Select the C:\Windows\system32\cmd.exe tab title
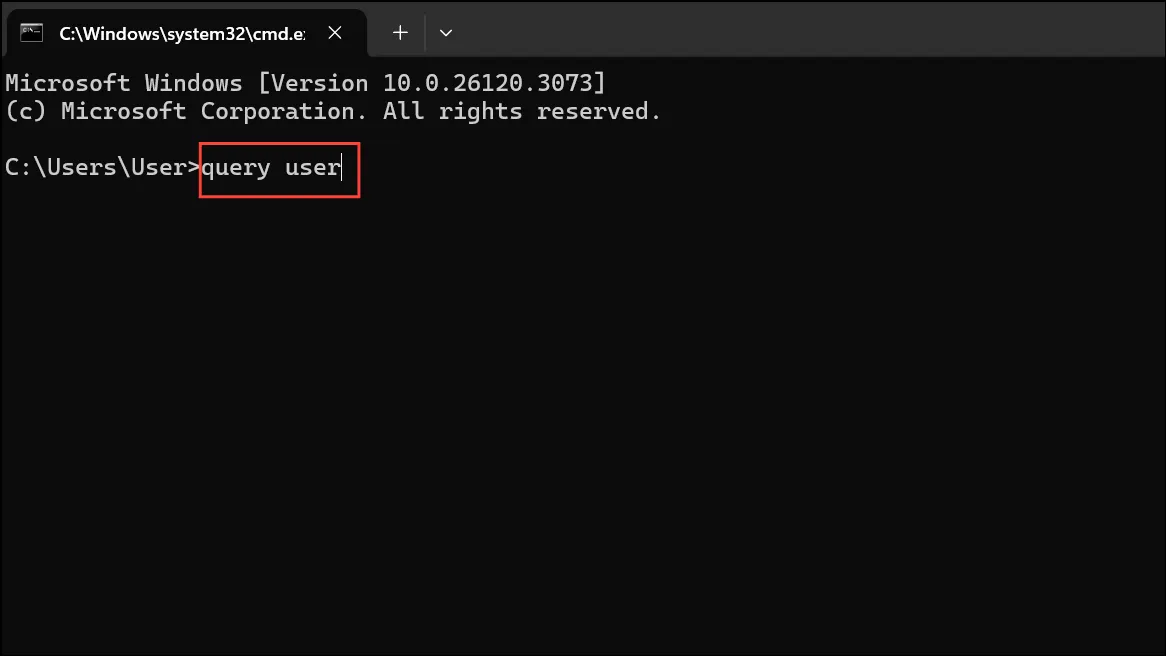 click(x=182, y=33)
